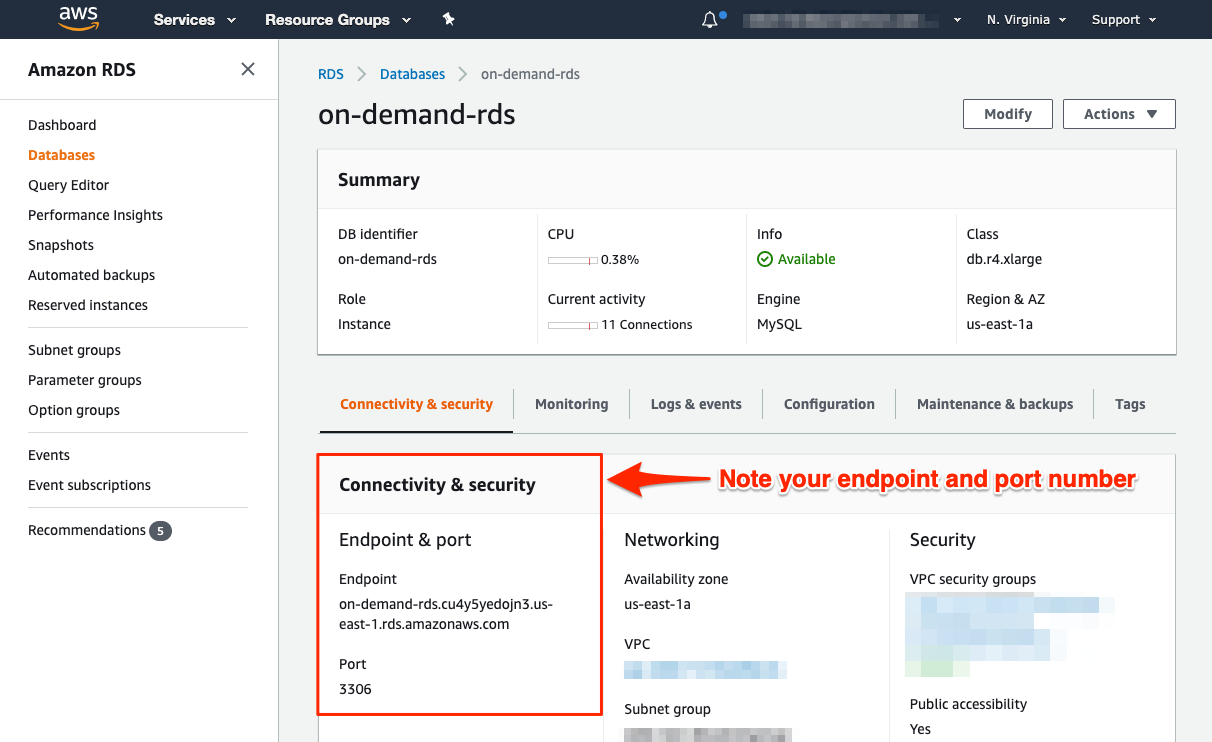Click the pin shortcut icon in navbar
1212x742 pixels.
[x=449, y=19]
